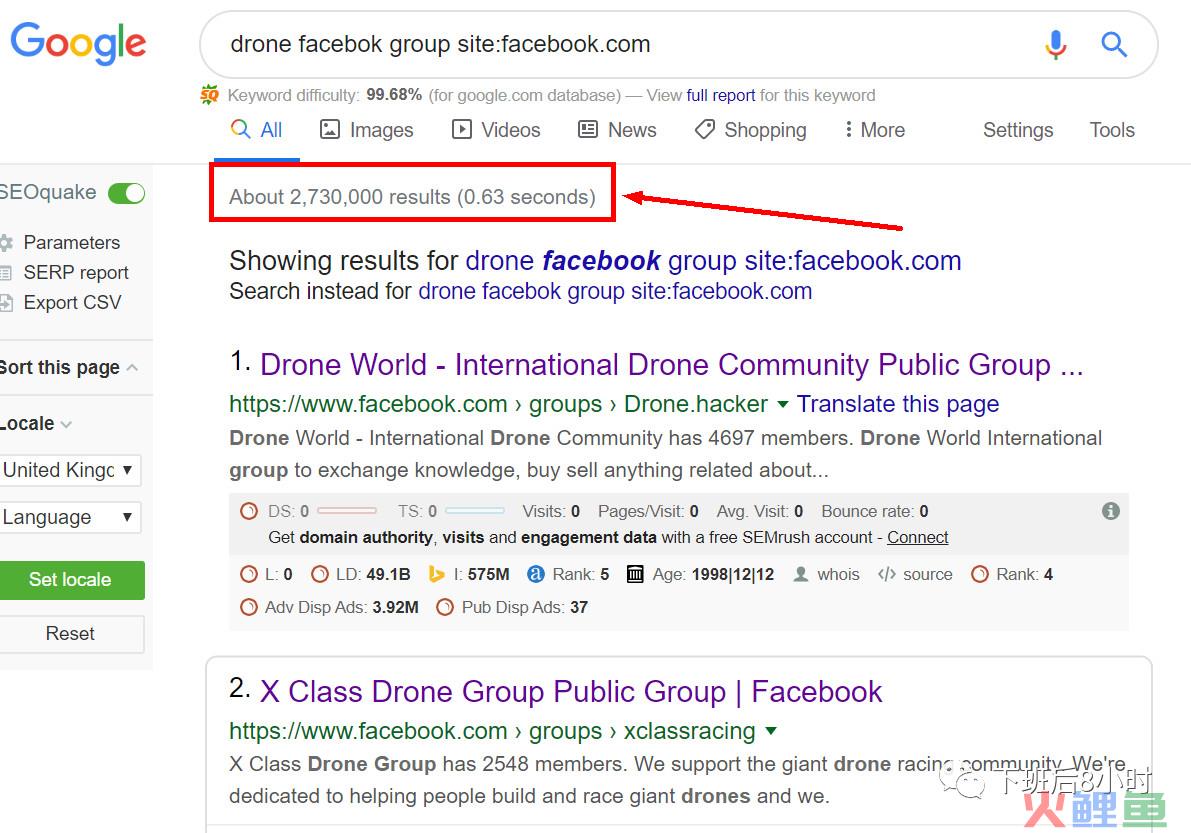
Task: Open dropdown arrow beside Drone.hacker URL
Action: (782, 405)
